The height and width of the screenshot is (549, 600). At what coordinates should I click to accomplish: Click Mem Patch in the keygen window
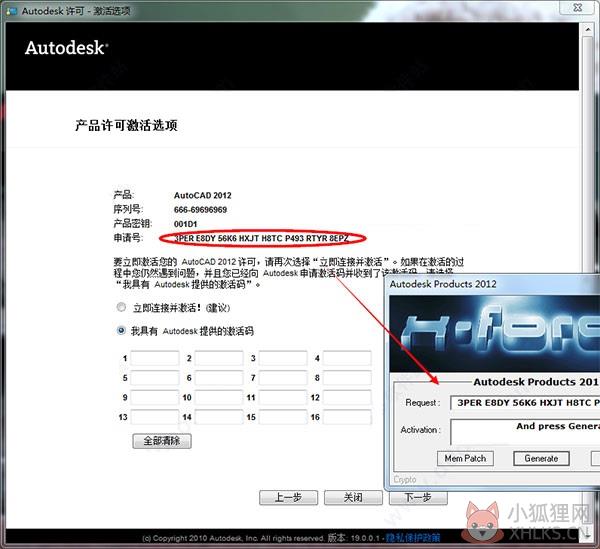click(465, 458)
